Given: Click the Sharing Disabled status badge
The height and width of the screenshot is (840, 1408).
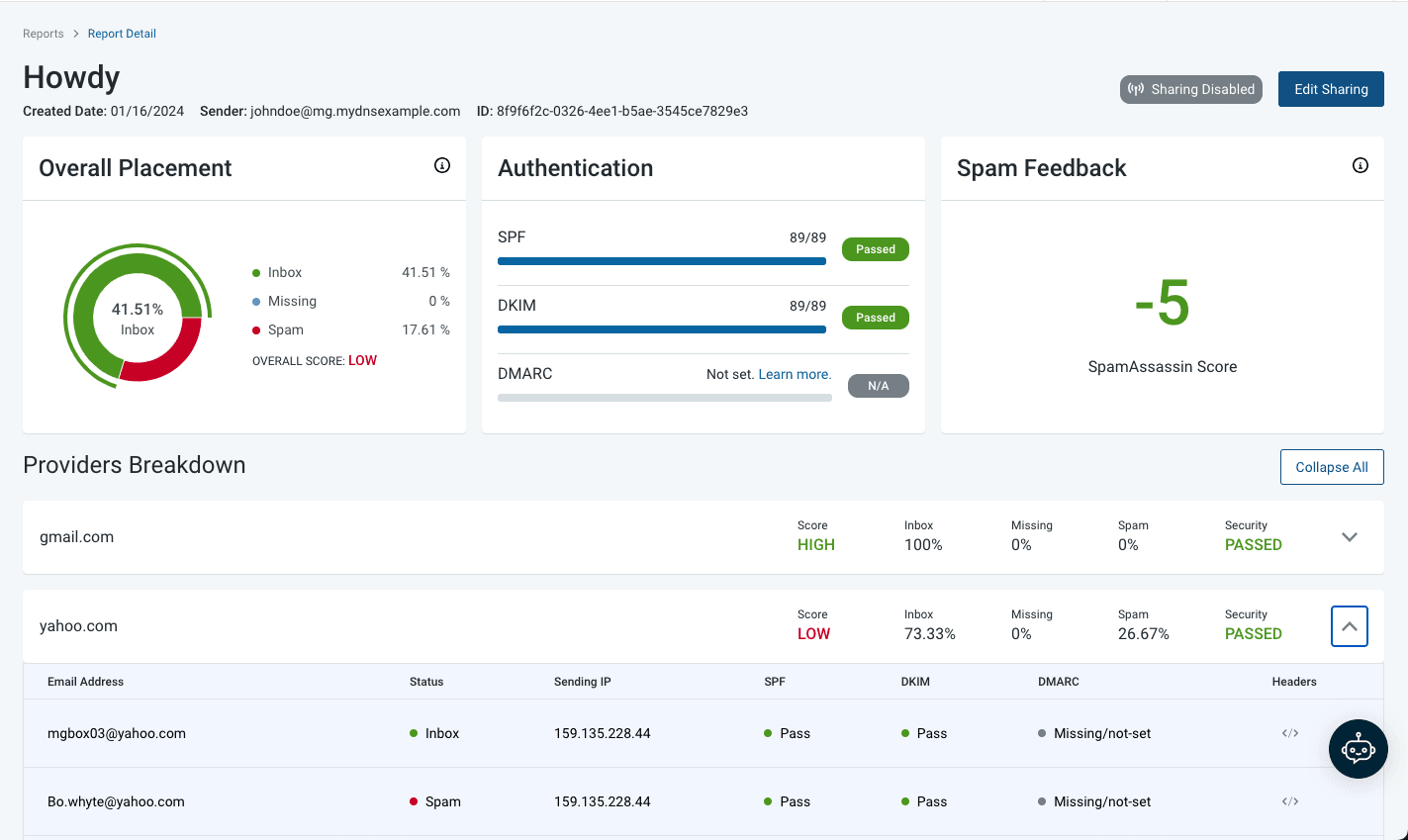Looking at the screenshot, I should 1191,89.
